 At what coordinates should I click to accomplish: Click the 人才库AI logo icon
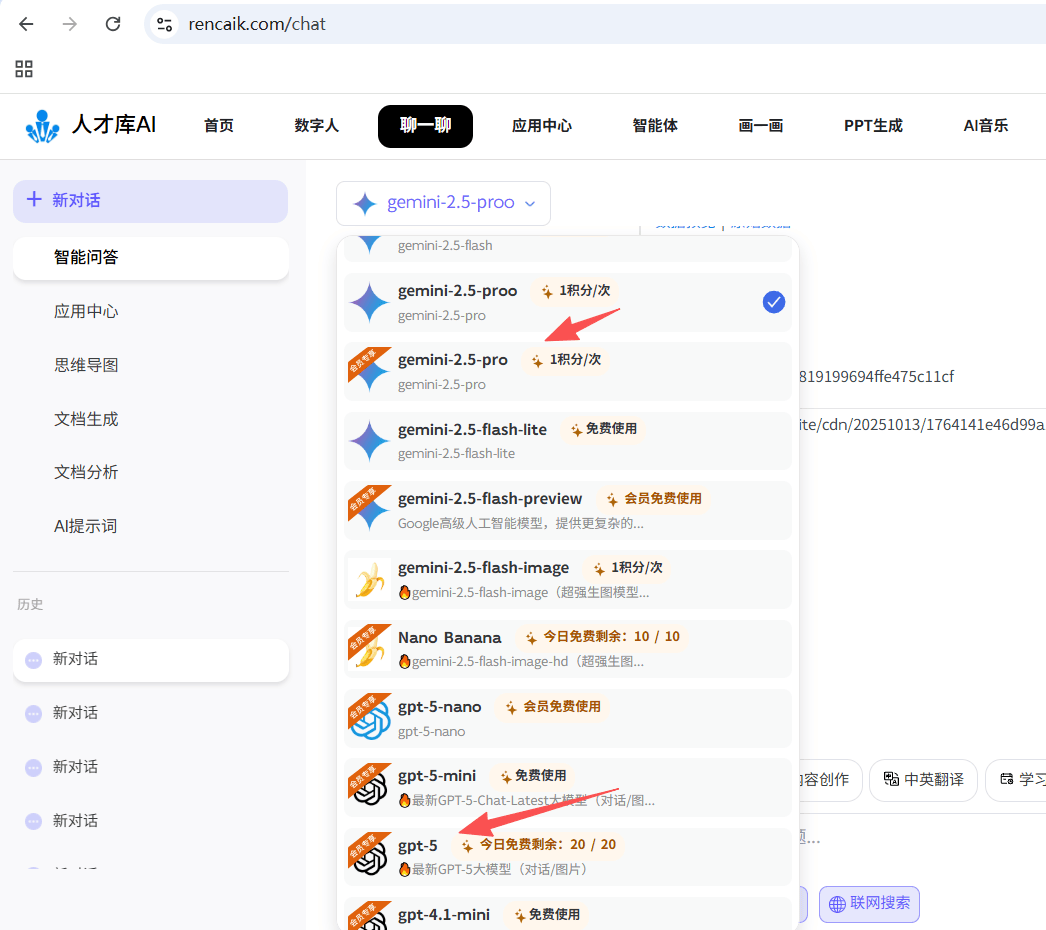click(42, 126)
